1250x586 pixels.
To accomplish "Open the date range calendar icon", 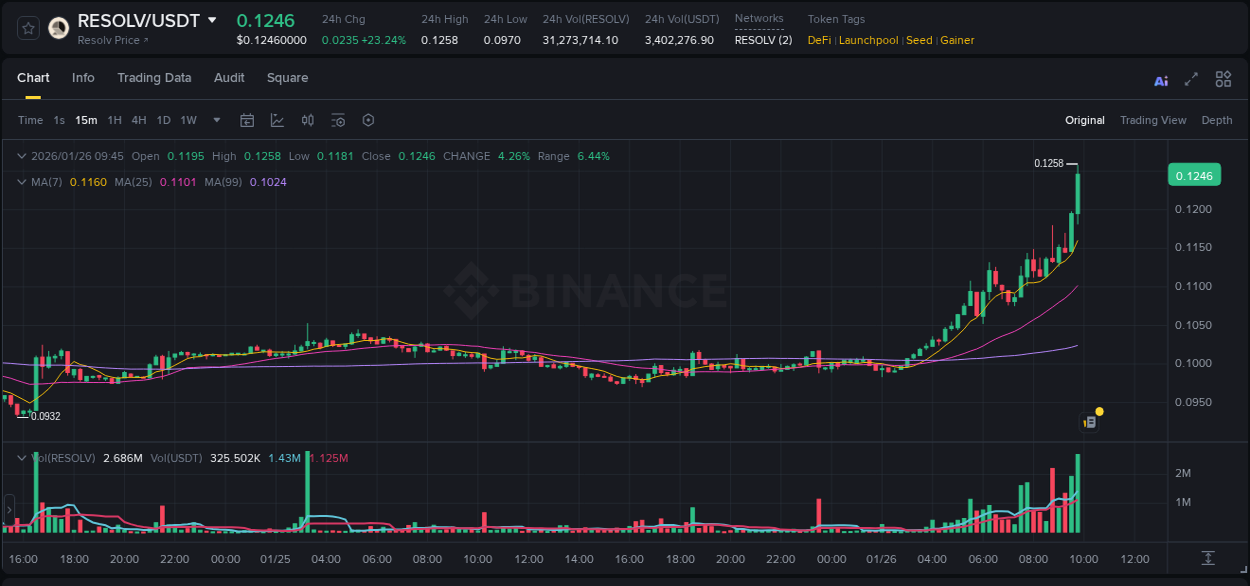I will [x=247, y=120].
